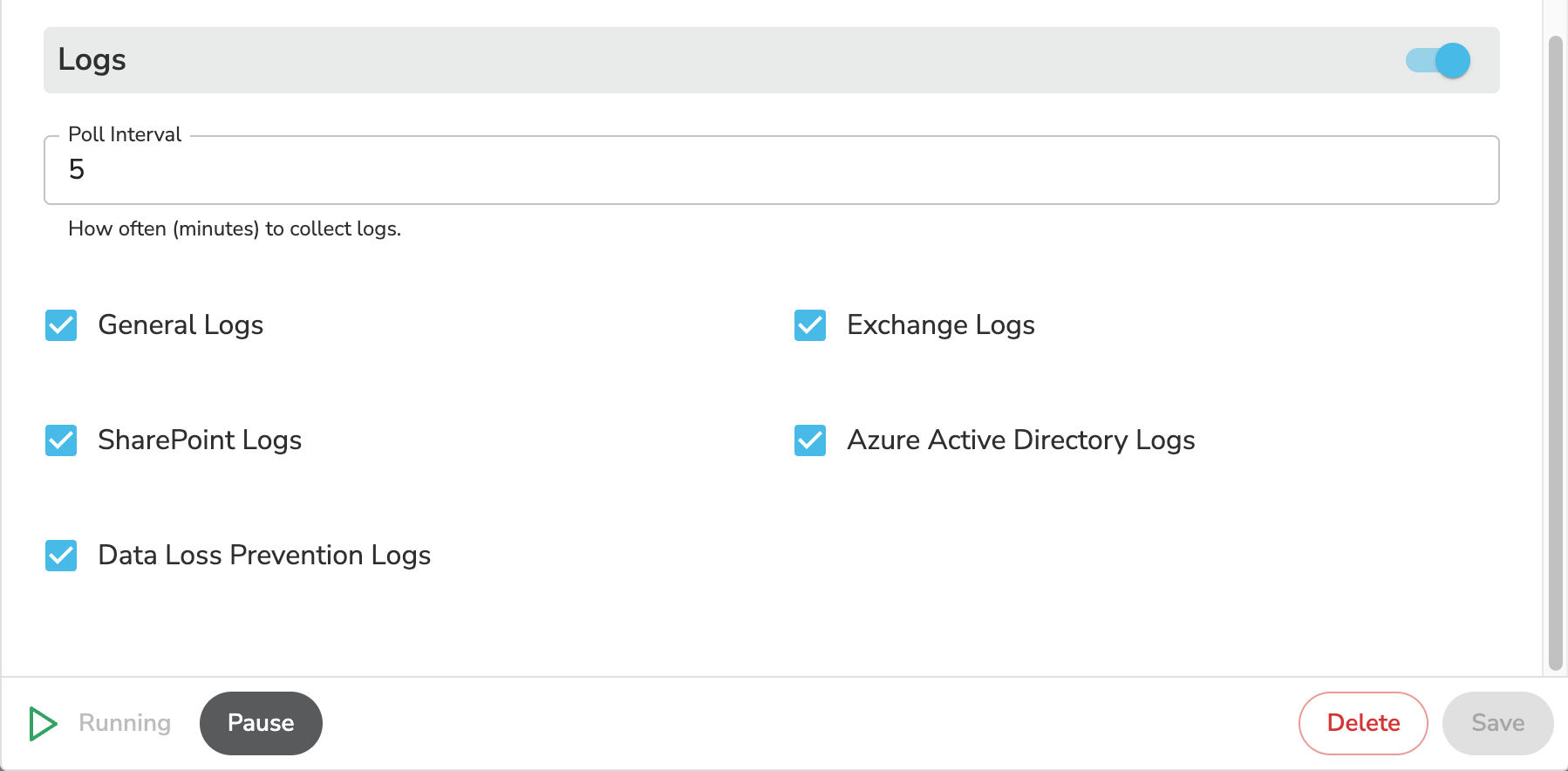
Task: Click the Azure Active Directory Logs label
Action: click(1021, 440)
